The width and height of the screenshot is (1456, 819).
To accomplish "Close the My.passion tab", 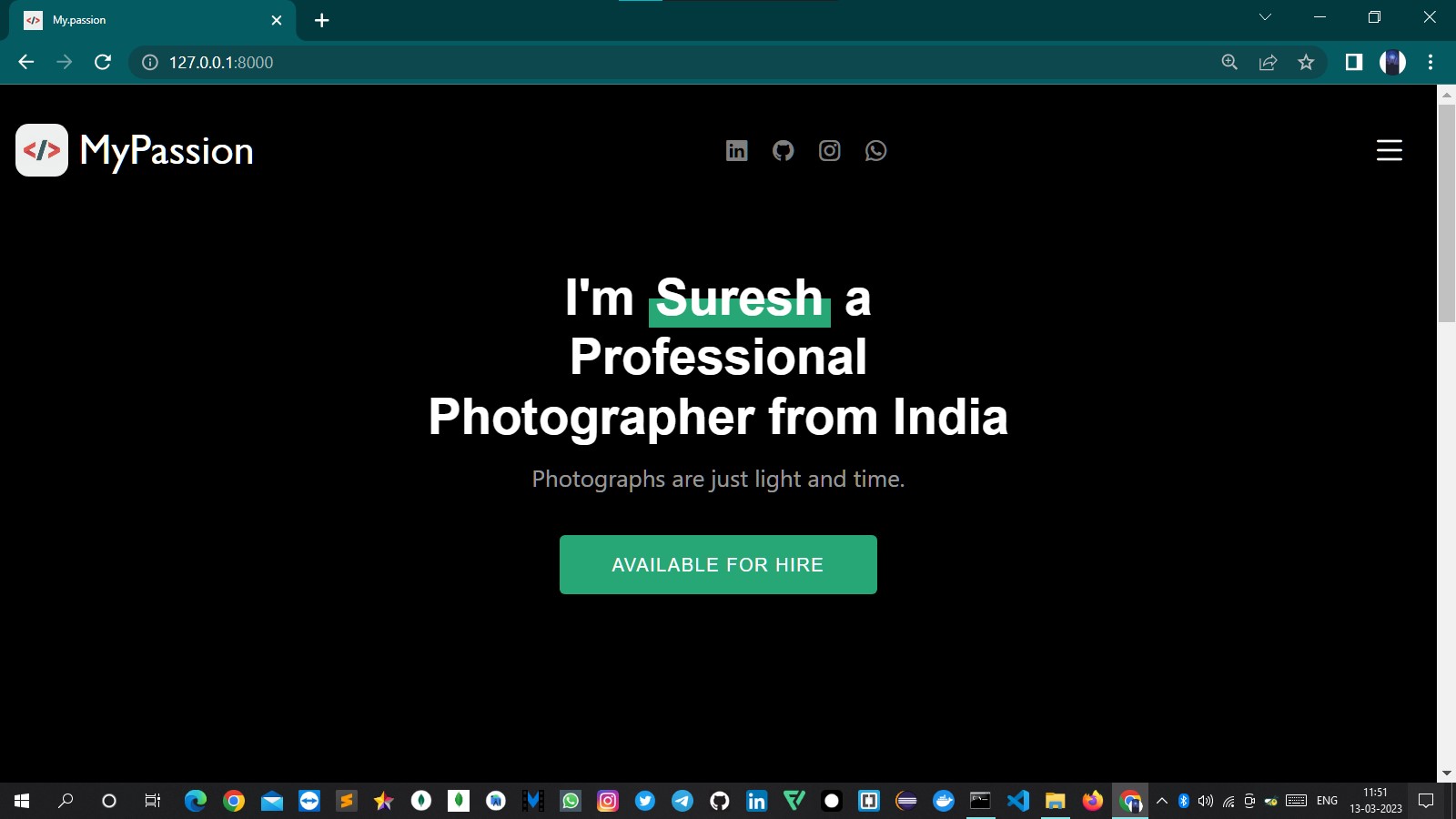I will pyautogui.click(x=277, y=20).
